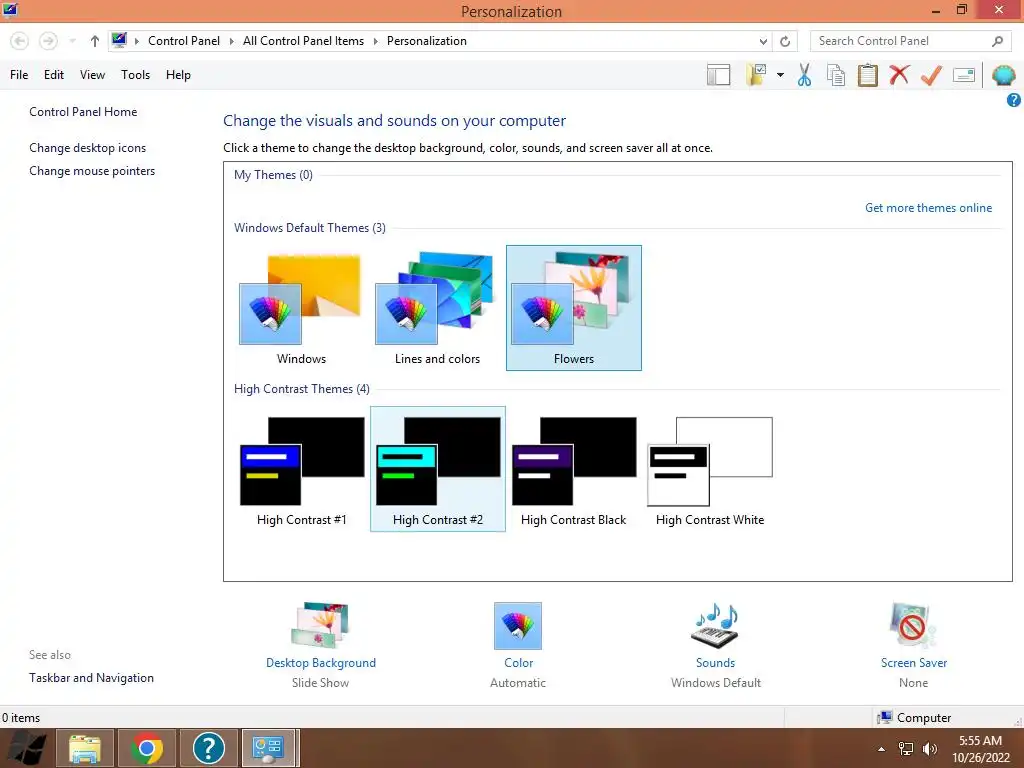Apply the High Contrast White theme
This screenshot has width=1024, height=768.
(x=710, y=470)
